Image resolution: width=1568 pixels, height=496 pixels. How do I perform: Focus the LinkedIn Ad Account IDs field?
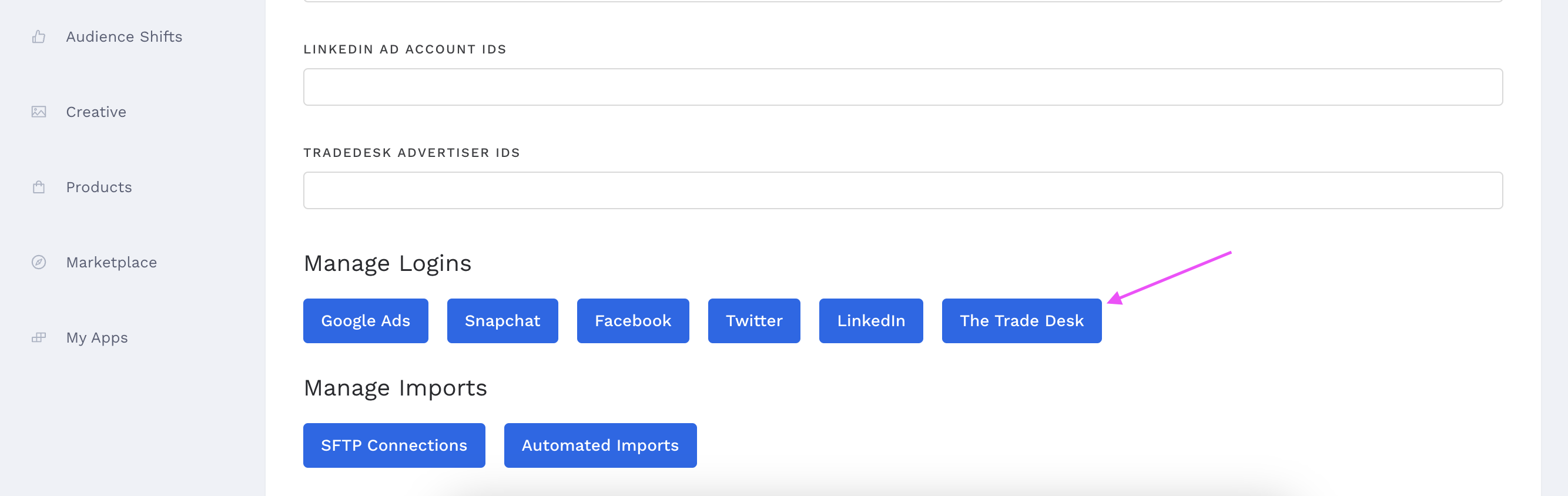pos(903,87)
